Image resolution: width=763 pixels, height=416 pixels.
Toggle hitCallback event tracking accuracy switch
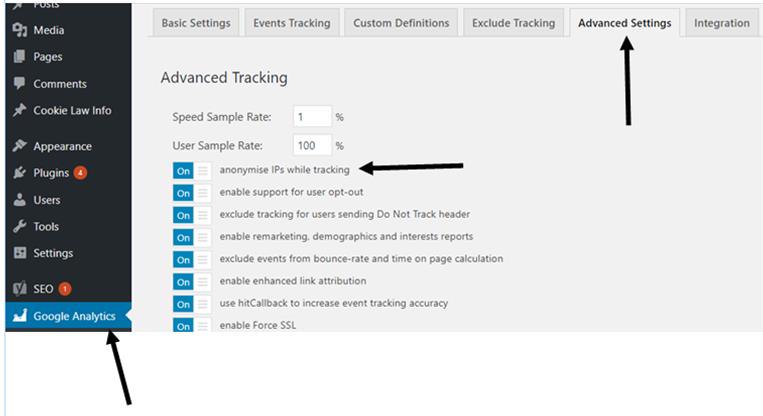pyautogui.click(x=192, y=304)
